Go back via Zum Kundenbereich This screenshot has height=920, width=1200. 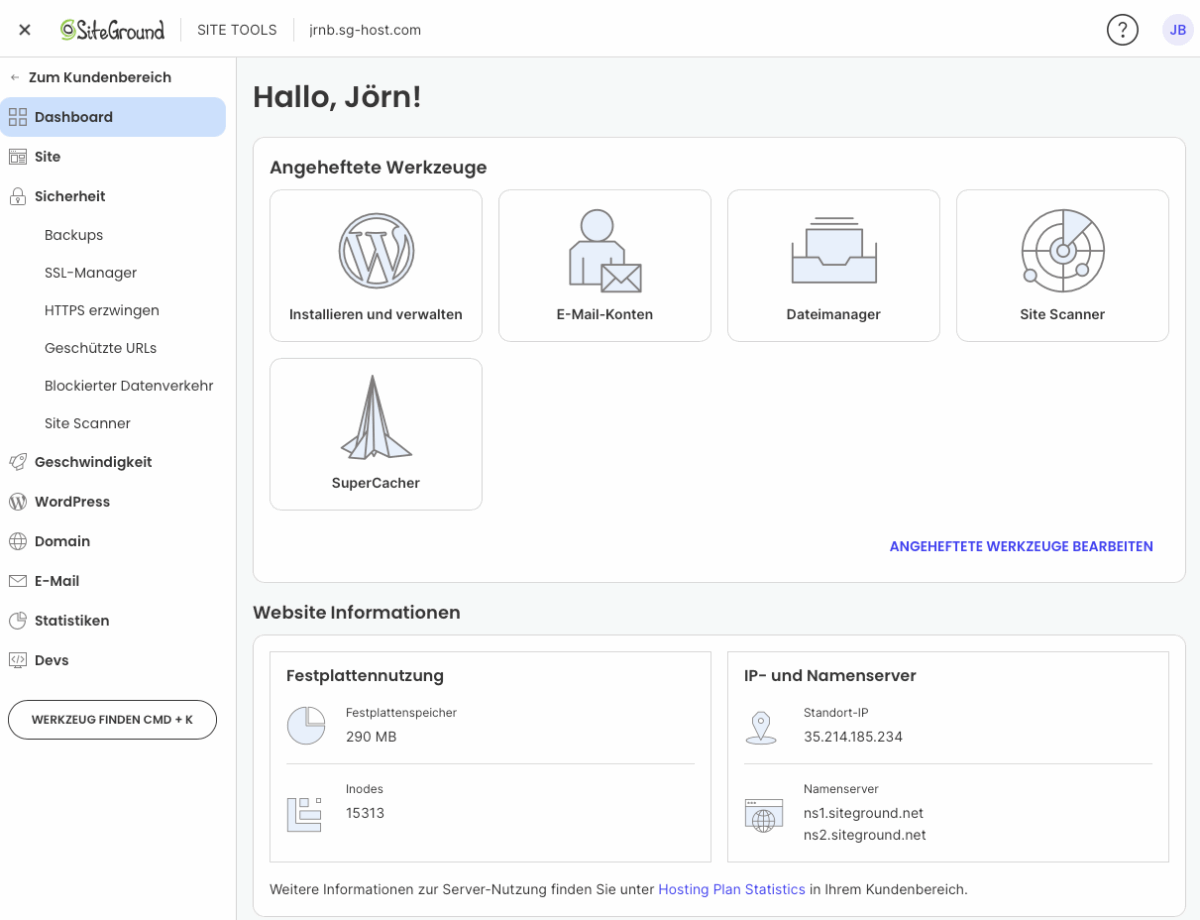point(99,77)
